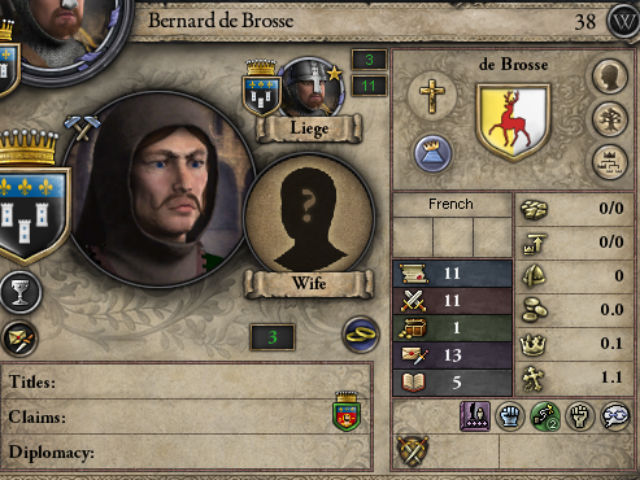Click the portrait silhouette icon beside de Brosse
The width and height of the screenshot is (640, 480).
(x=610, y=76)
